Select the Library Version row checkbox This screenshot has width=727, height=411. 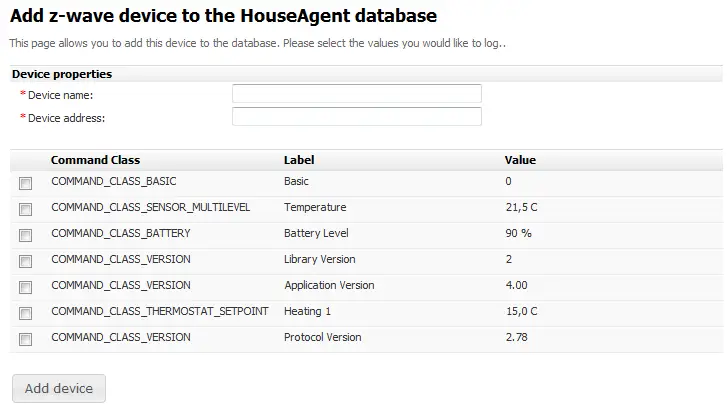pos(26,261)
